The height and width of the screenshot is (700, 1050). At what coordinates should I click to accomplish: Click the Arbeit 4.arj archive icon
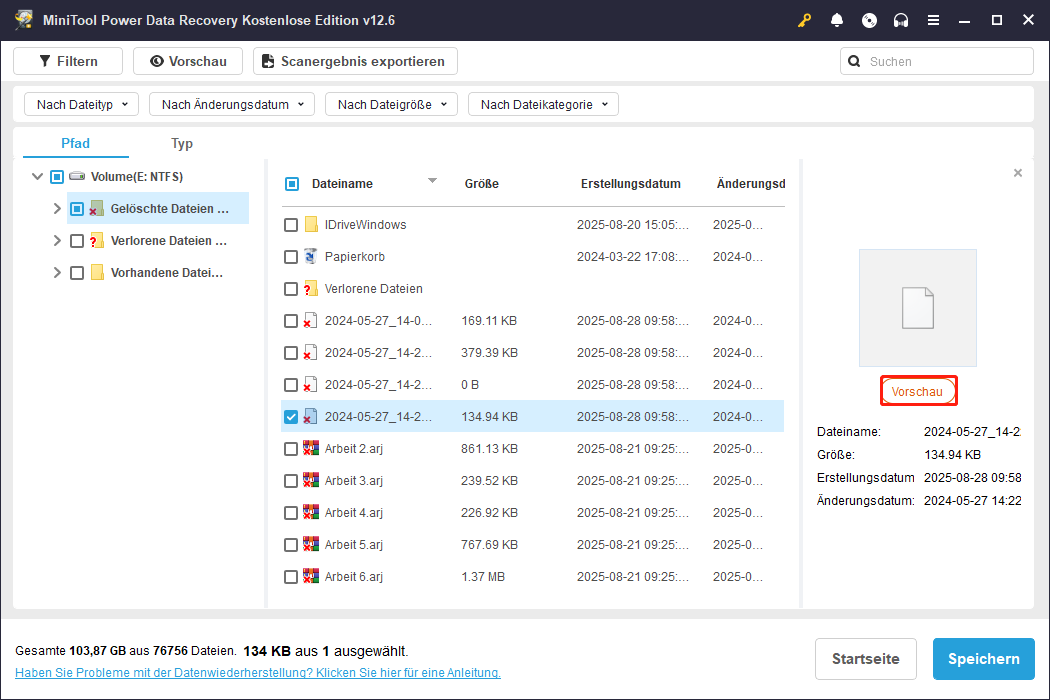click(311, 512)
